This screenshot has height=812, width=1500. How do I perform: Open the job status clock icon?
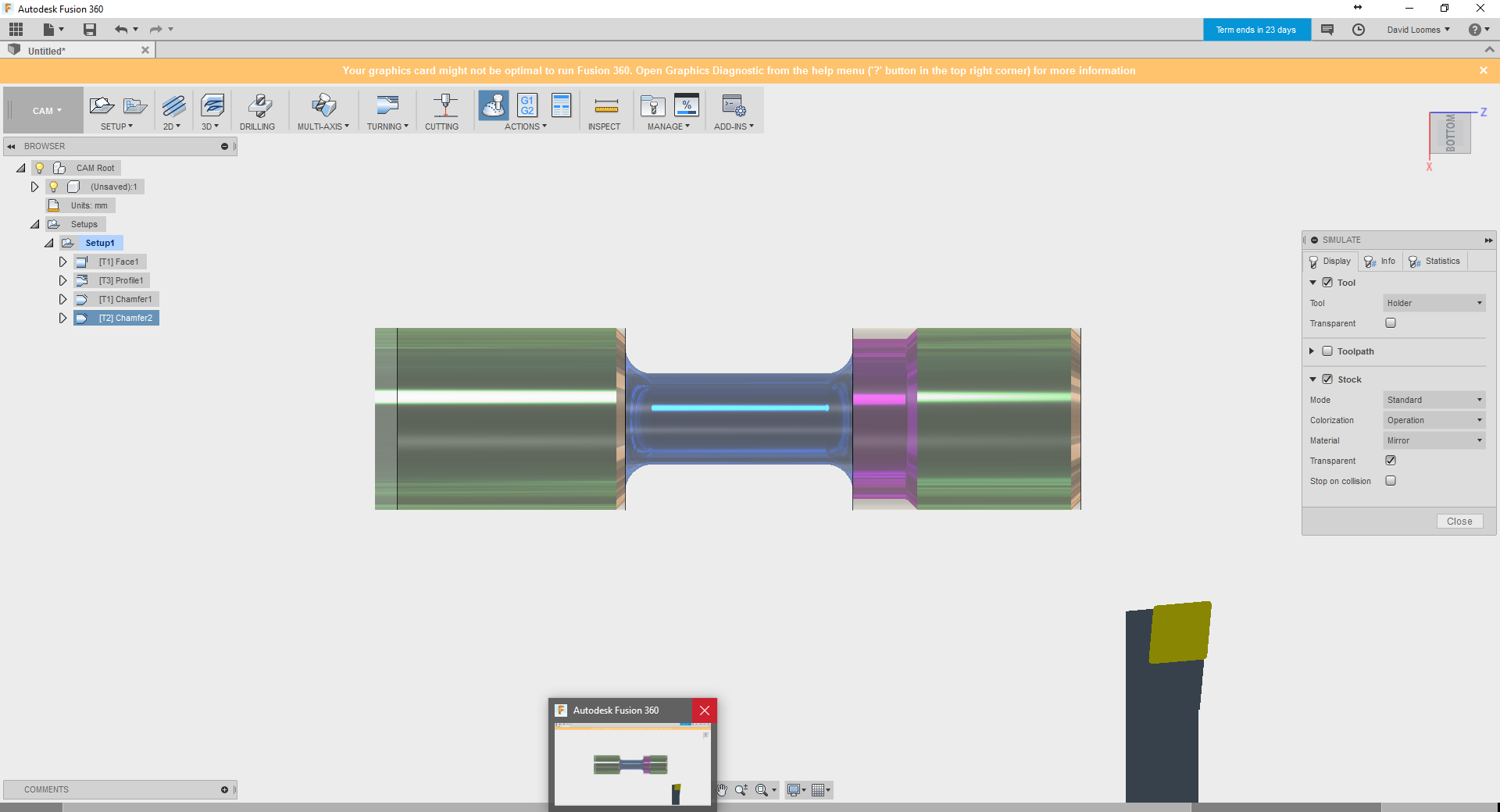click(x=1359, y=30)
